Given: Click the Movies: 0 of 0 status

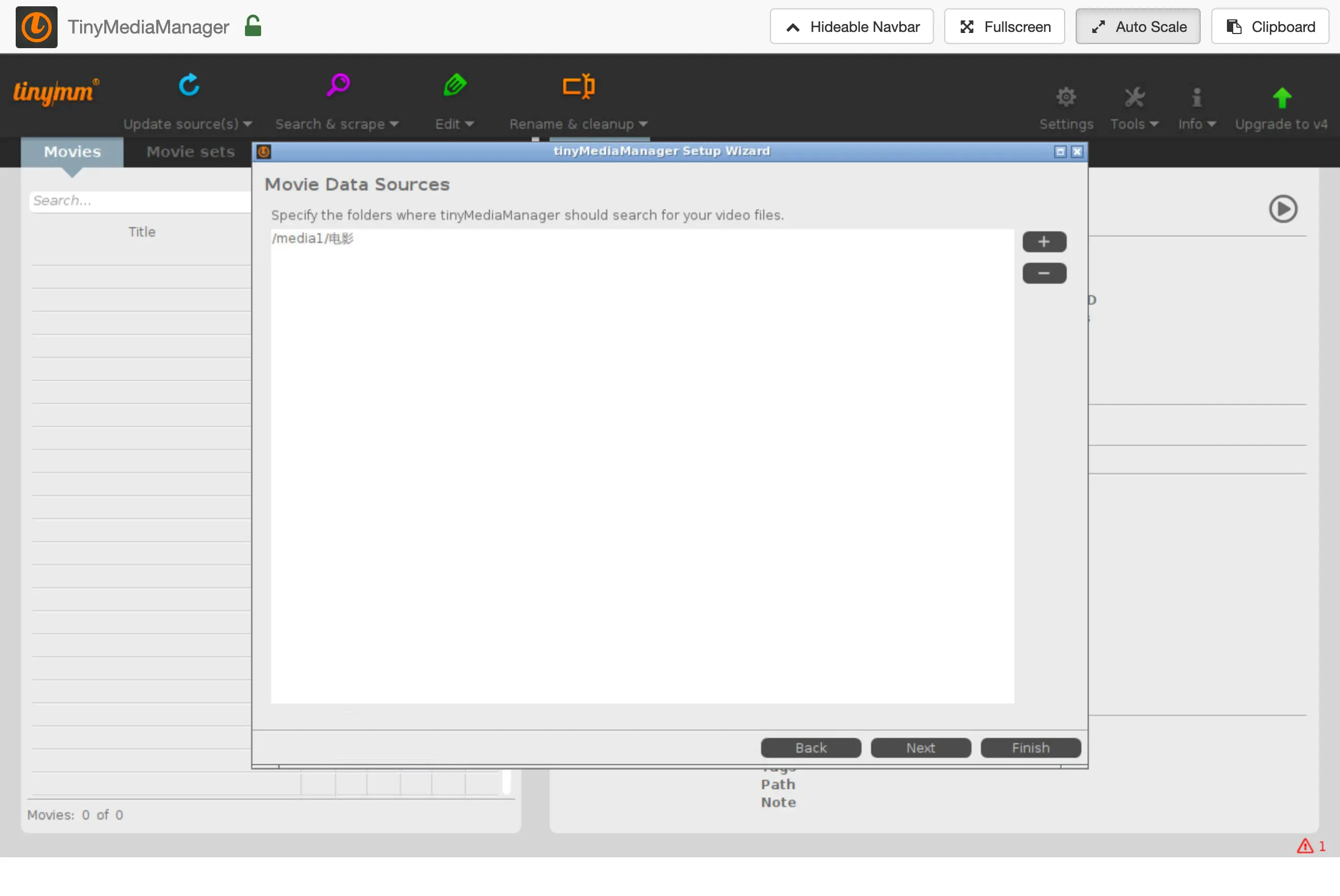Looking at the screenshot, I should [x=75, y=815].
